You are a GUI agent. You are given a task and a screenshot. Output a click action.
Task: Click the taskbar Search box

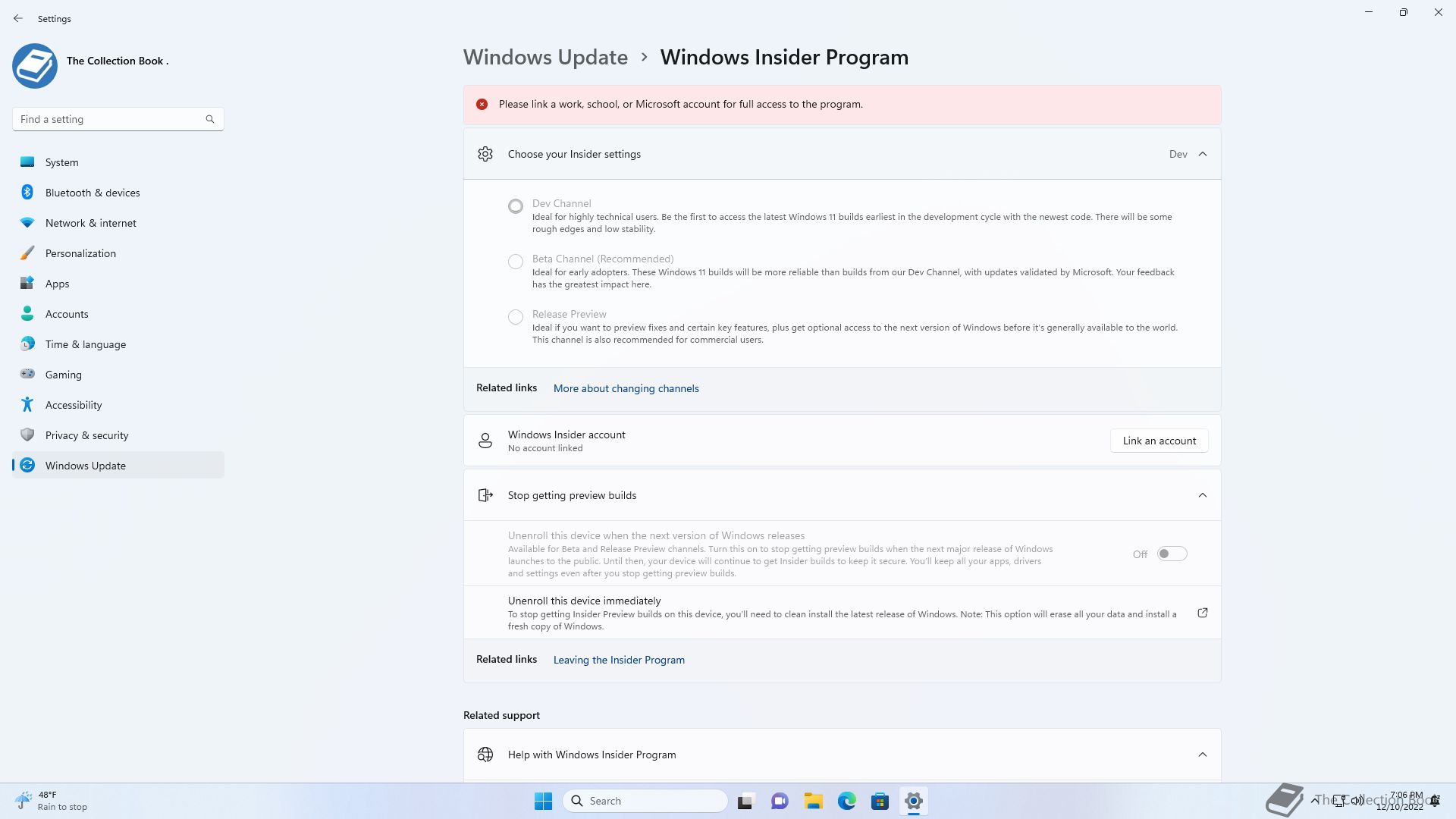[x=645, y=801]
